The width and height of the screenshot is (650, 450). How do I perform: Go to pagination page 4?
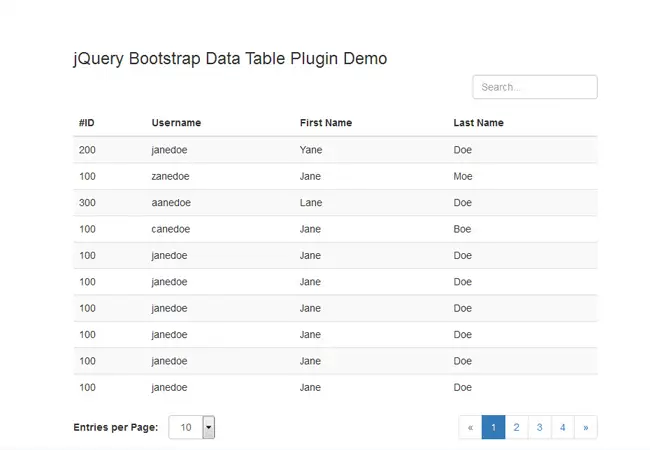coord(563,427)
